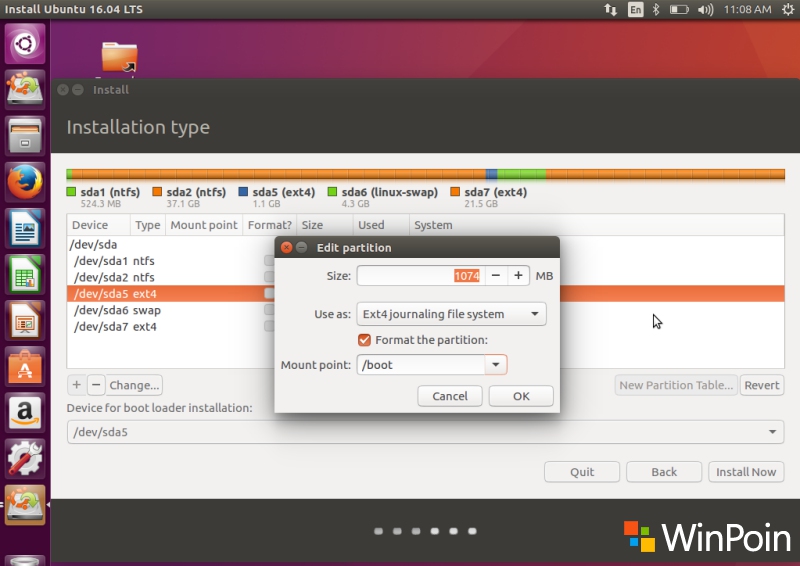800x566 pixels.
Task: Open Ubuntu Software Center launcher icon
Action: pyautogui.click(x=24, y=366)
